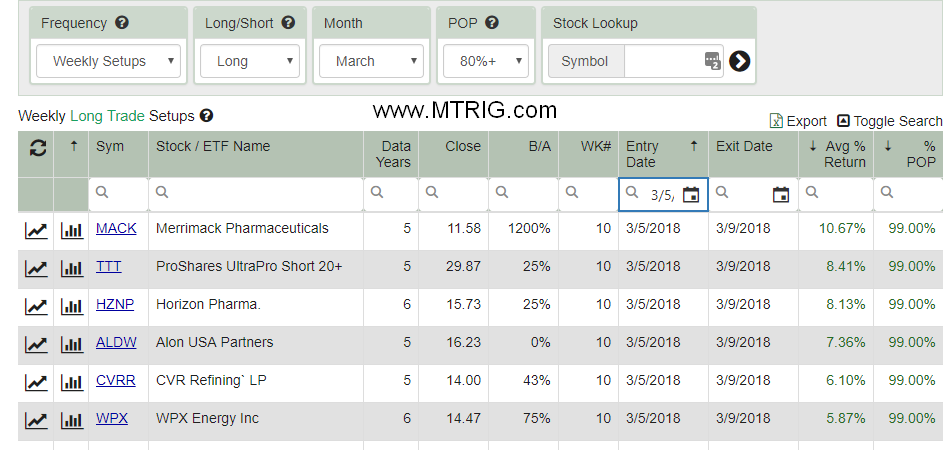
Task: Open bar chart for ALDW row
Action: pos(72,345)
